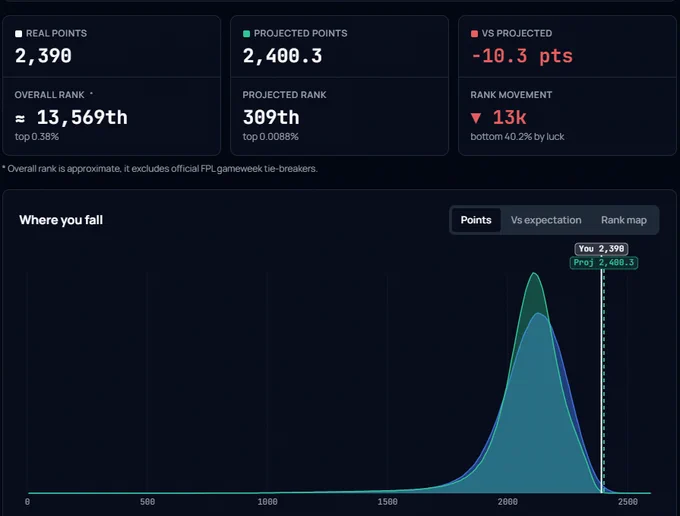Click the red Vs Projected legend square

(474, 33)
